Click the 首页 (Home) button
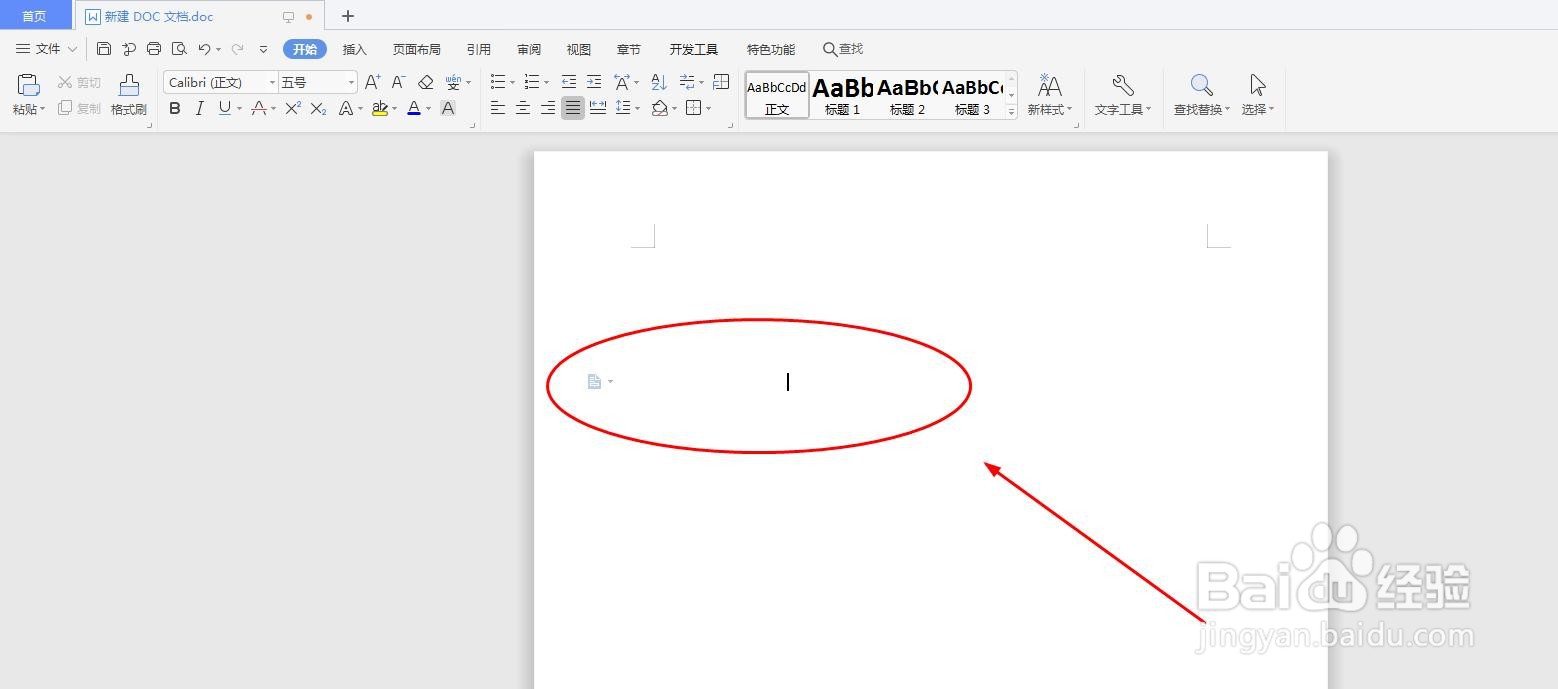This screenshot has height=689, width=1558. click(x=34, y=16)
